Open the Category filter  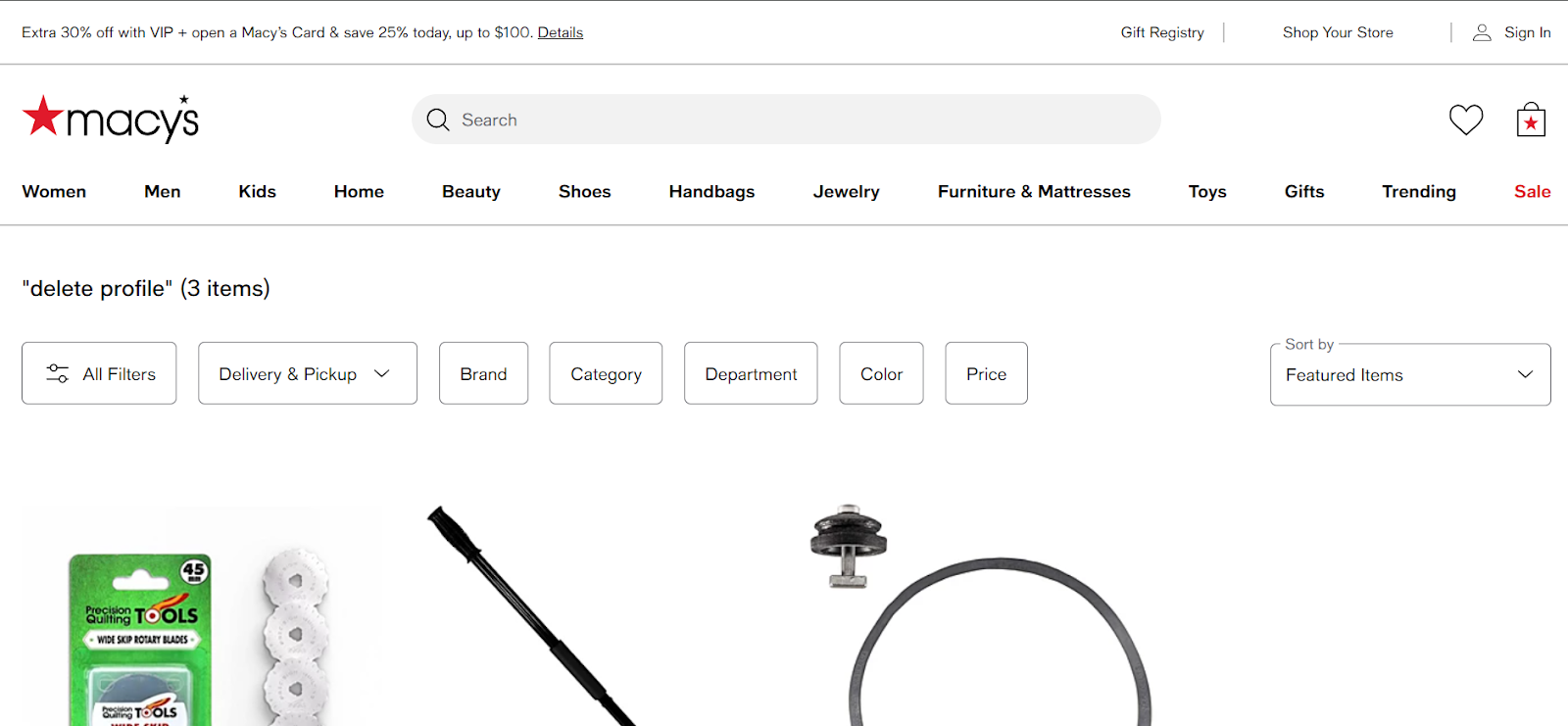[606, 373]
